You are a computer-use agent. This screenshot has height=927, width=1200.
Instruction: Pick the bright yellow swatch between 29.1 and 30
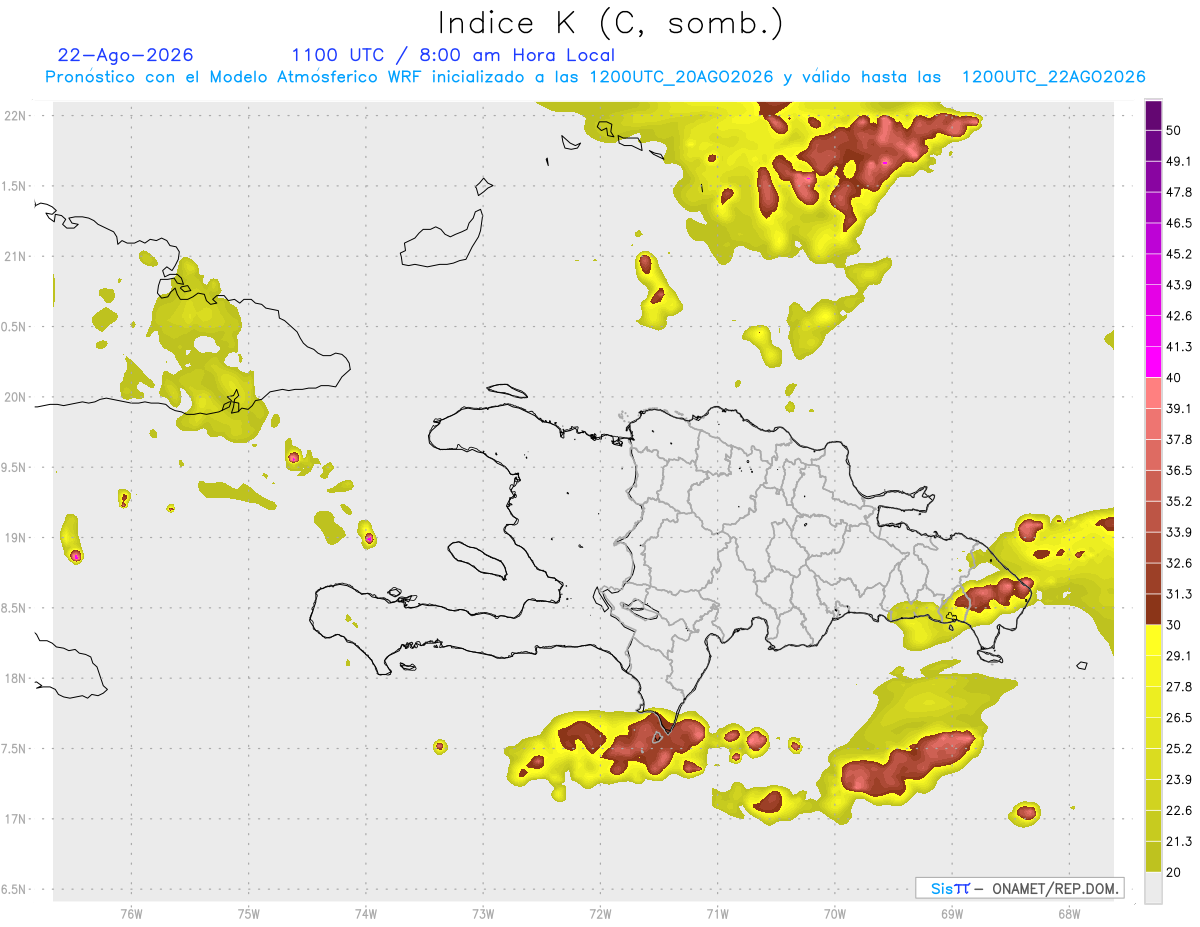pyautogui.click(x=1154, y=641)
